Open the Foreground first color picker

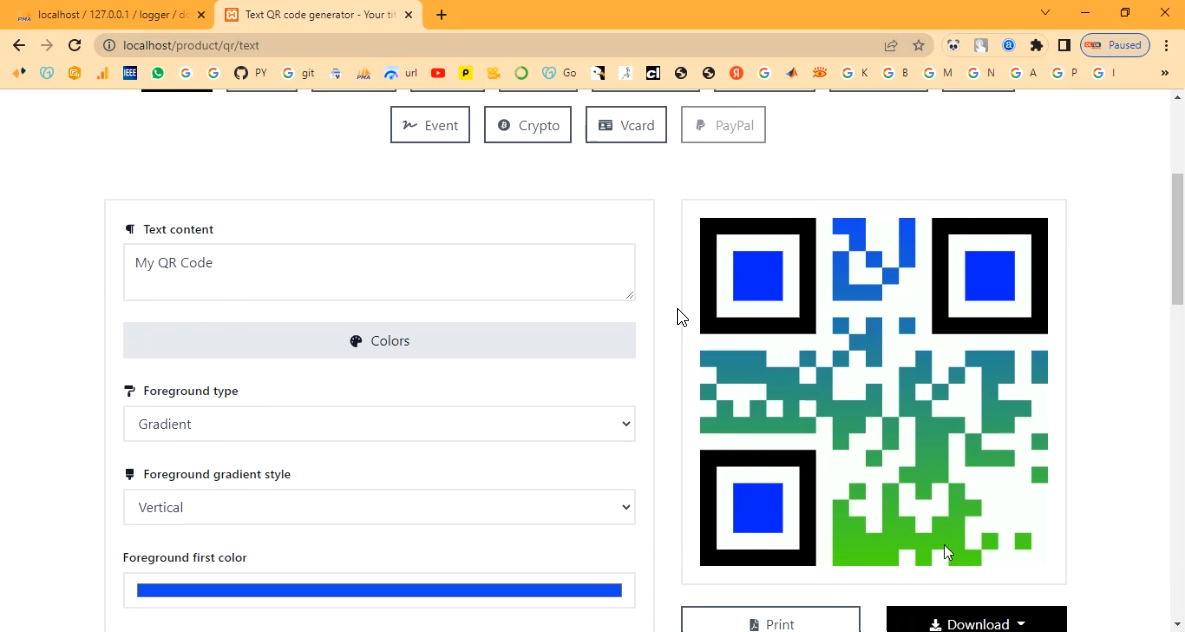[x=379, y=590]
